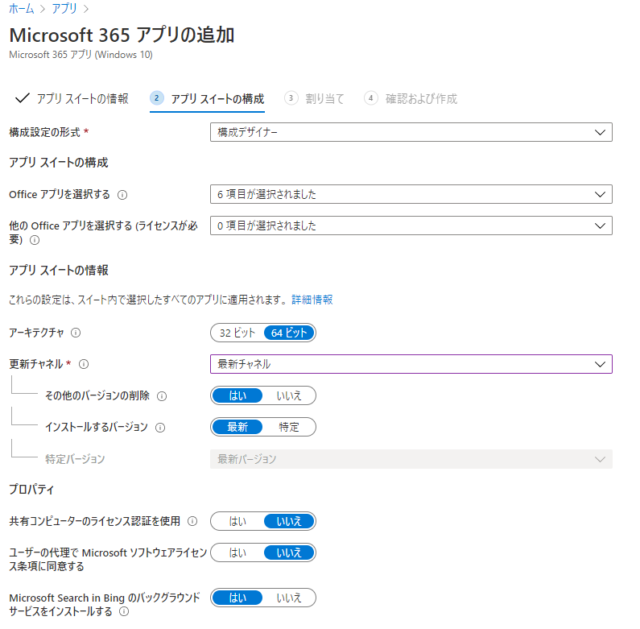Click アプリ breadcrumb link
Image resolution: width=640 pixels, height=629 pixels.
(64, 9)
